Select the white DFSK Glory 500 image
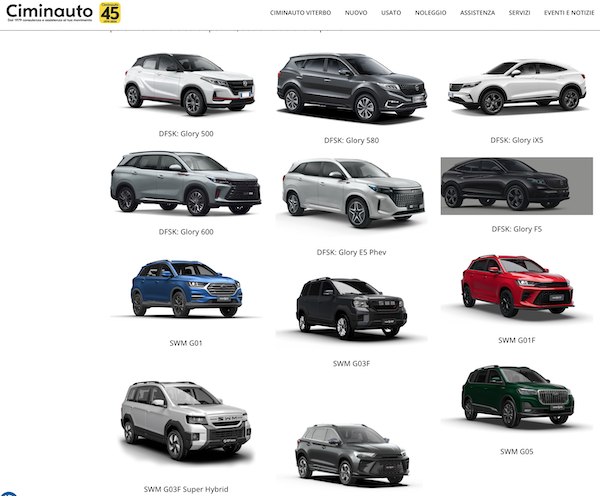 [x=187, y=82]
